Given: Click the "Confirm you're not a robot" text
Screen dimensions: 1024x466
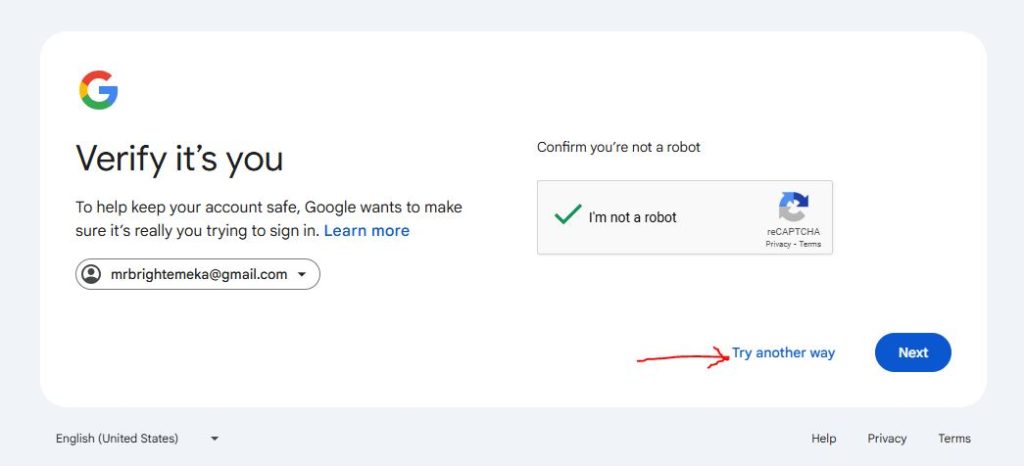Looking at the screenshot, I should point(618,148).
